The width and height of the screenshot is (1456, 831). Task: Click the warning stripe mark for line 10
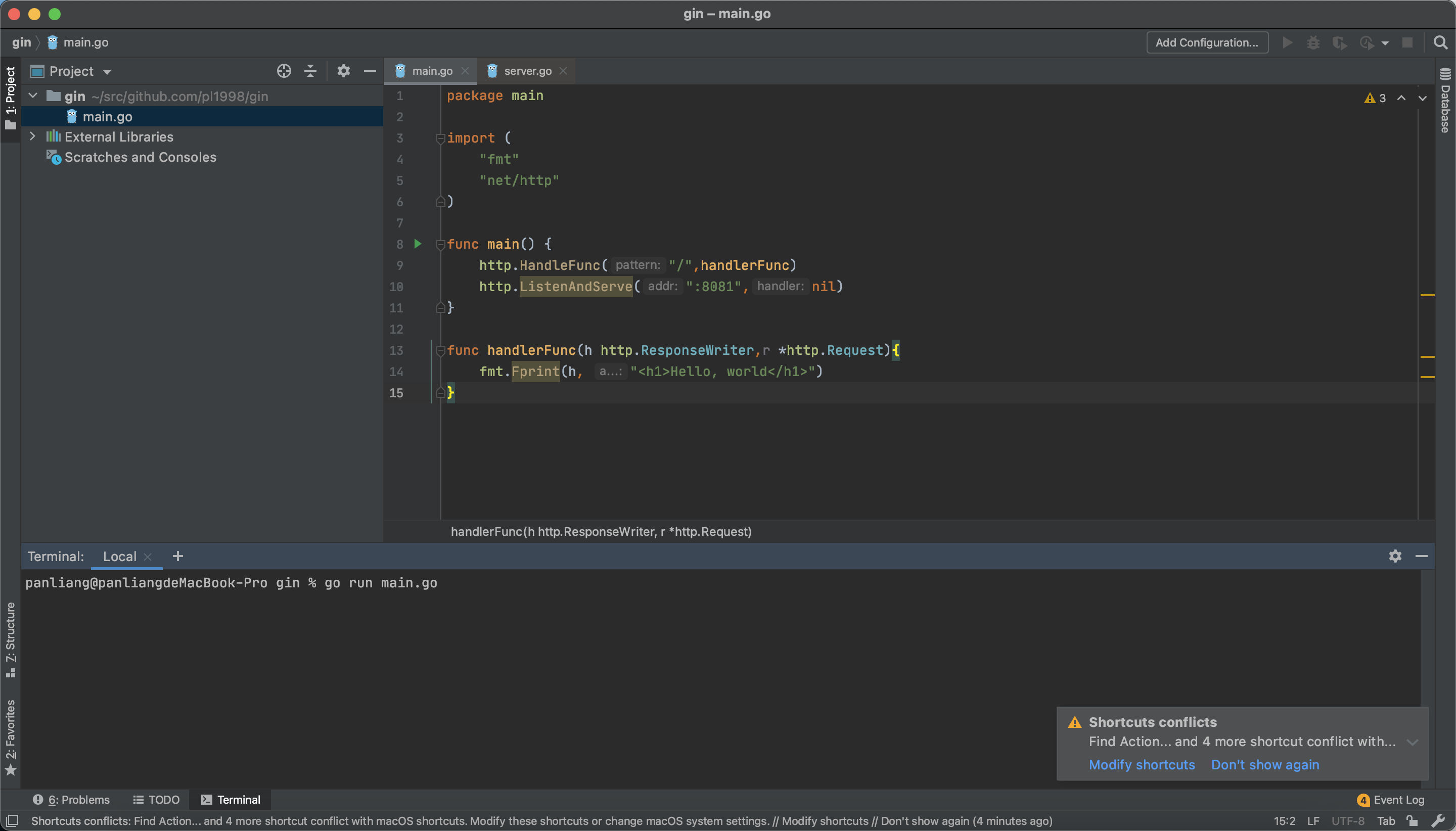point(1427,295)
